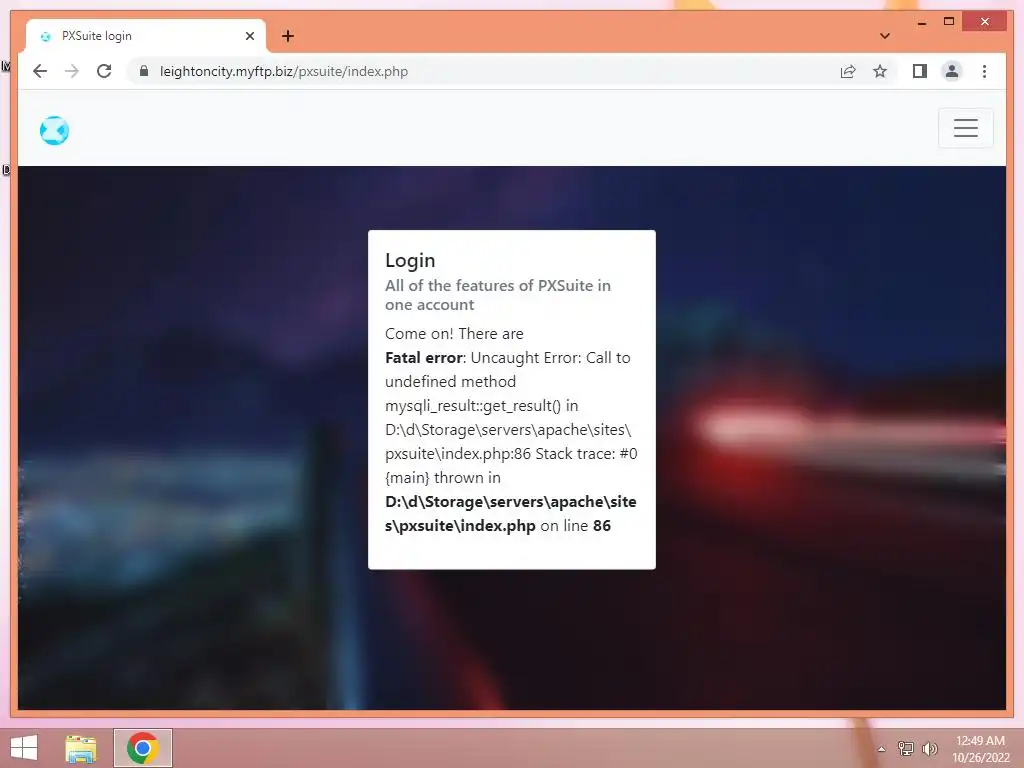Click the browser back arrow
The height and width of the screenshot is (768, 1024).
point(40,71)
